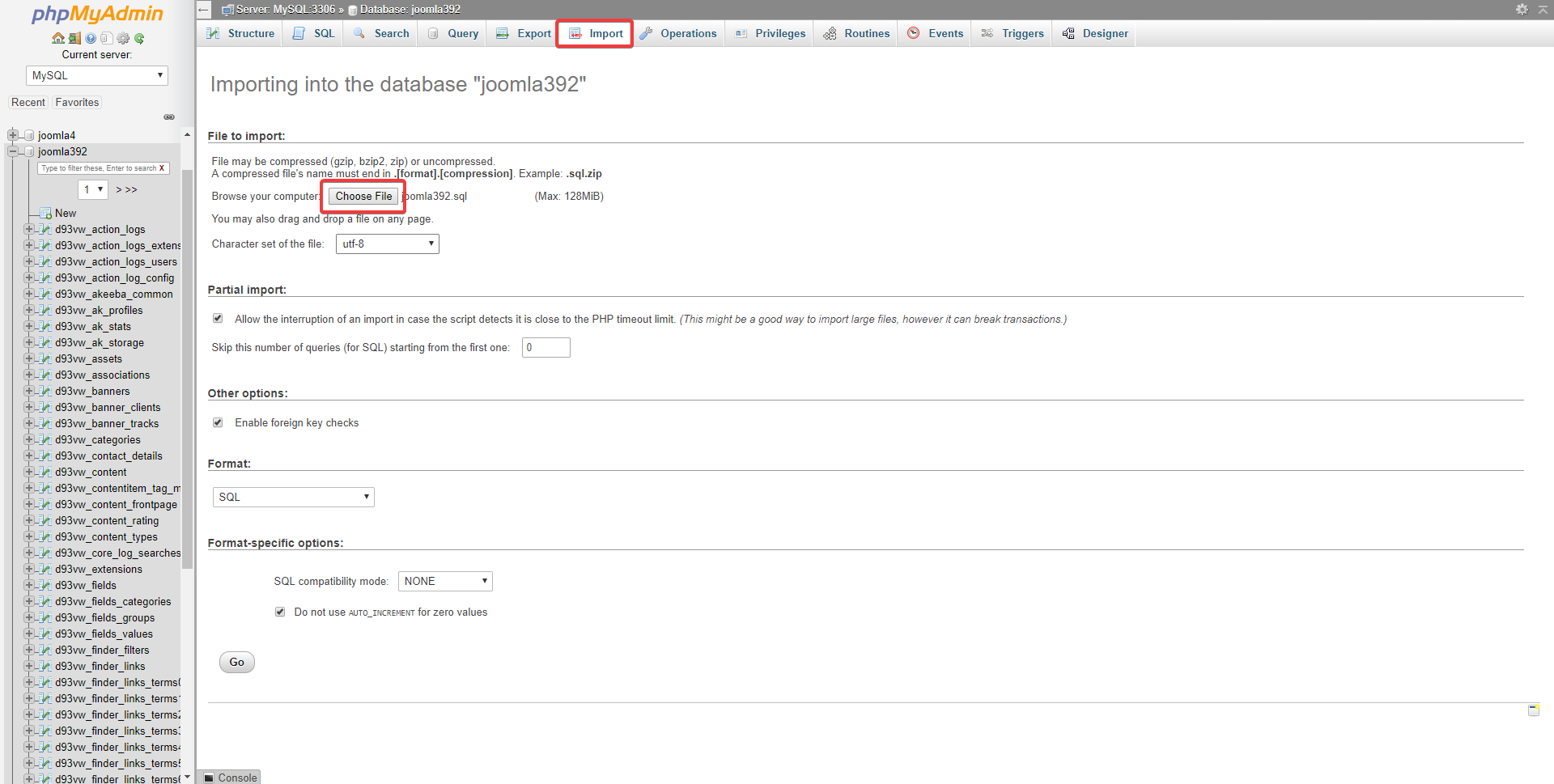Screen dimensions: 1554x784
Task: Click the New table icon in tree
Action: (47, 214)
